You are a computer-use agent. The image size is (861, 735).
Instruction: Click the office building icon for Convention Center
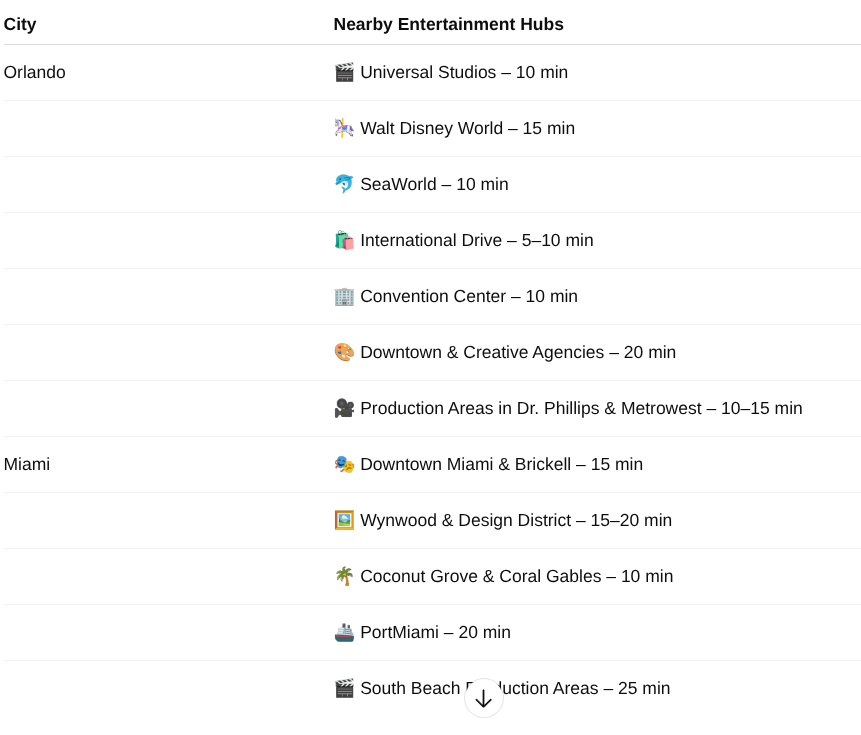click(x=344, y=296)
